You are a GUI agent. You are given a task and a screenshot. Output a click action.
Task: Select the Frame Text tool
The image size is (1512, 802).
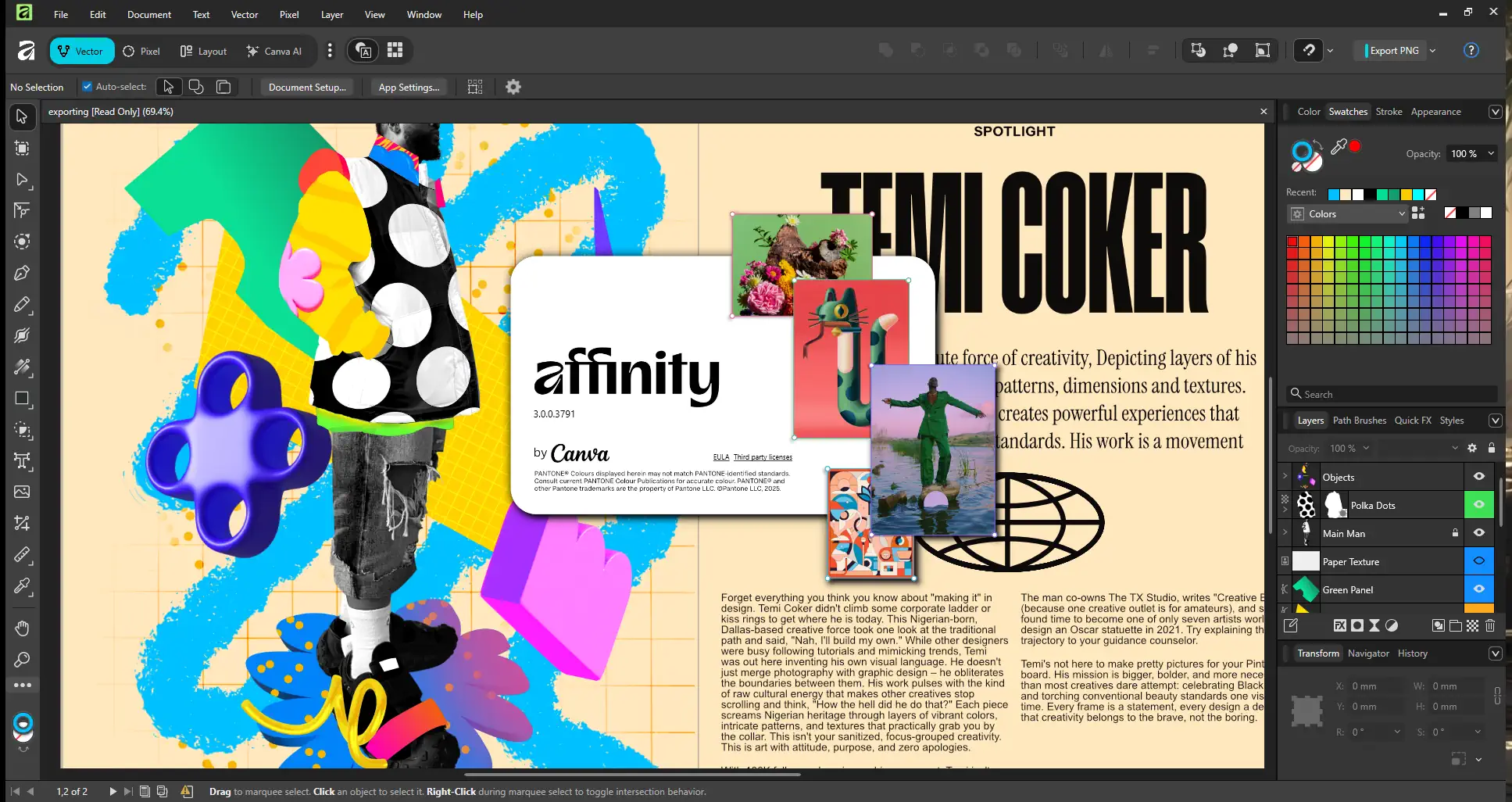[x=22, y=460]
